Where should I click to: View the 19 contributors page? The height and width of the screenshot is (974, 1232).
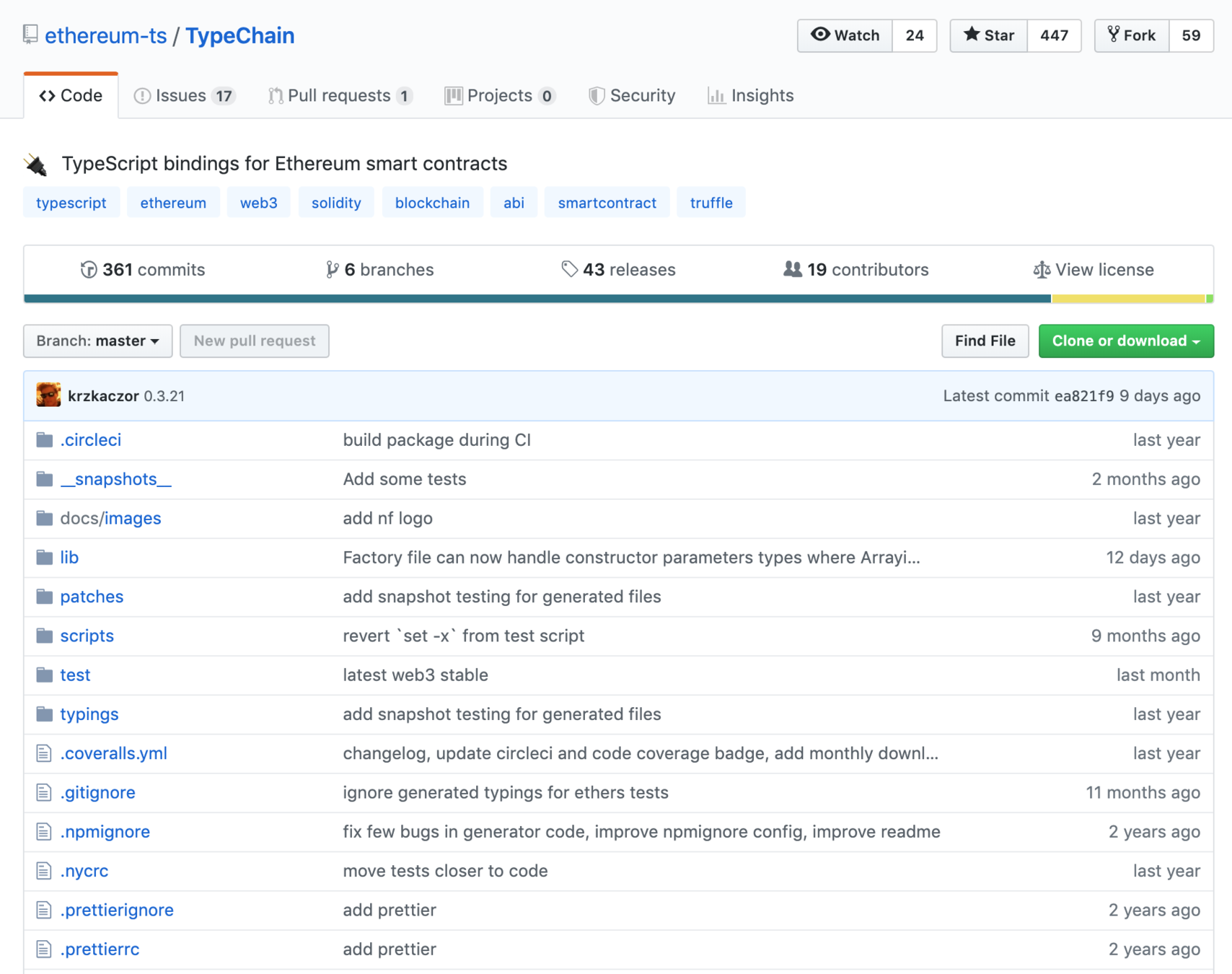pyautogui.click(x=856, y=270)
